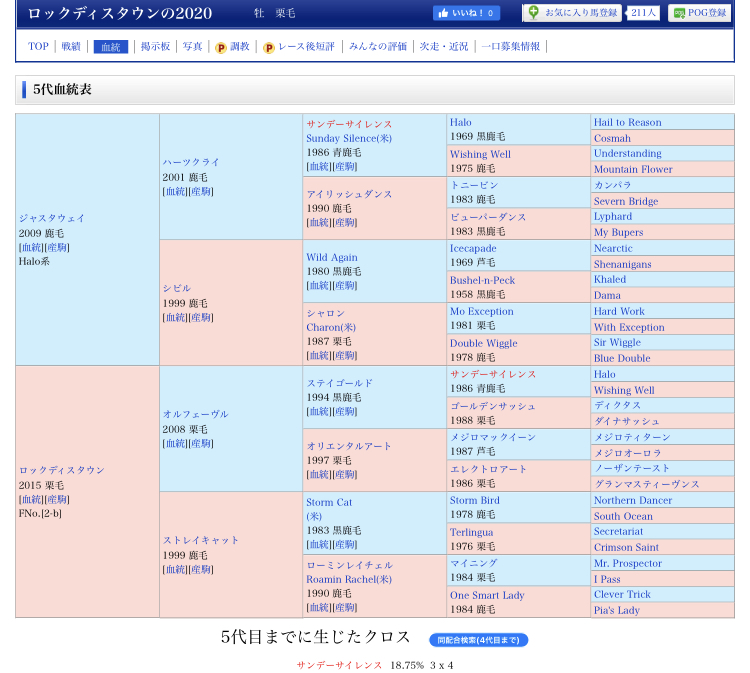Switch to the 戦績 tab
750x673 pixels.
71,47
